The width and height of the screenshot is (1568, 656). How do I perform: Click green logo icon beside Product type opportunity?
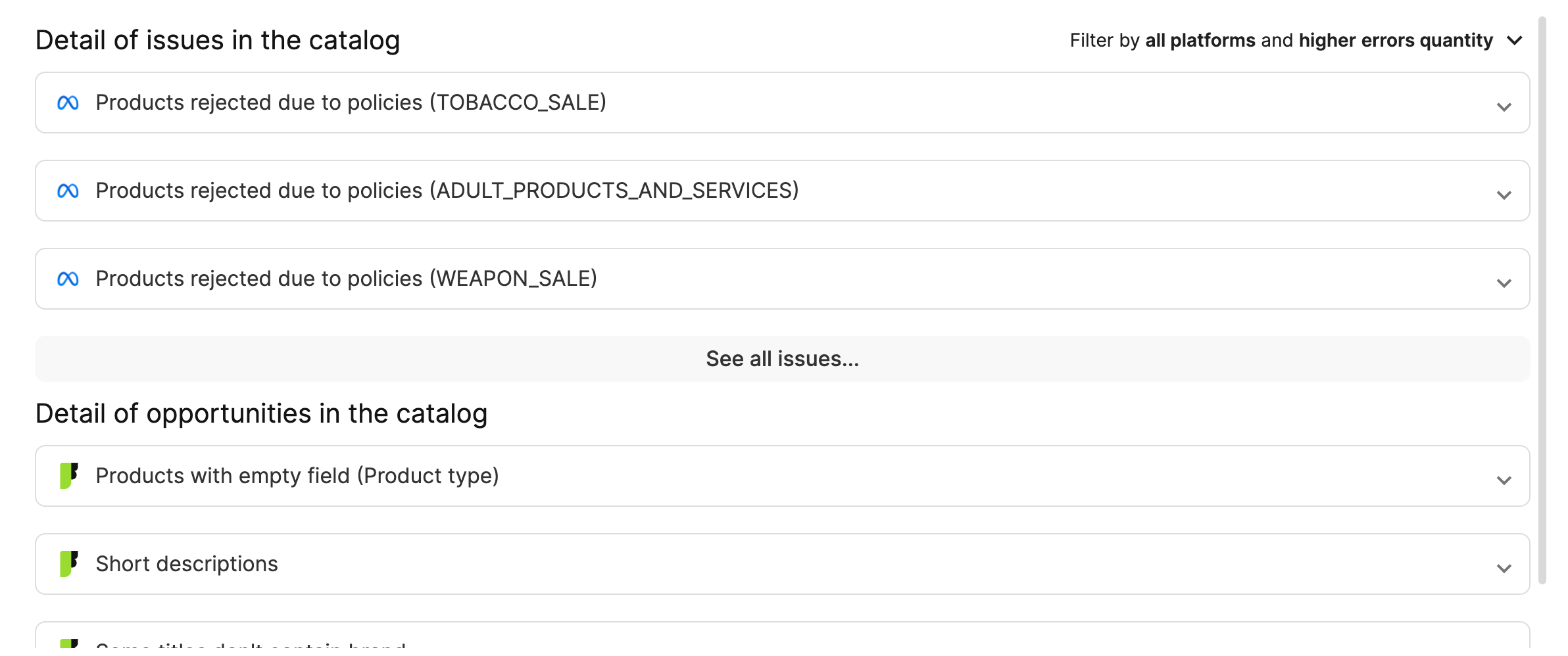coord(69,475)
